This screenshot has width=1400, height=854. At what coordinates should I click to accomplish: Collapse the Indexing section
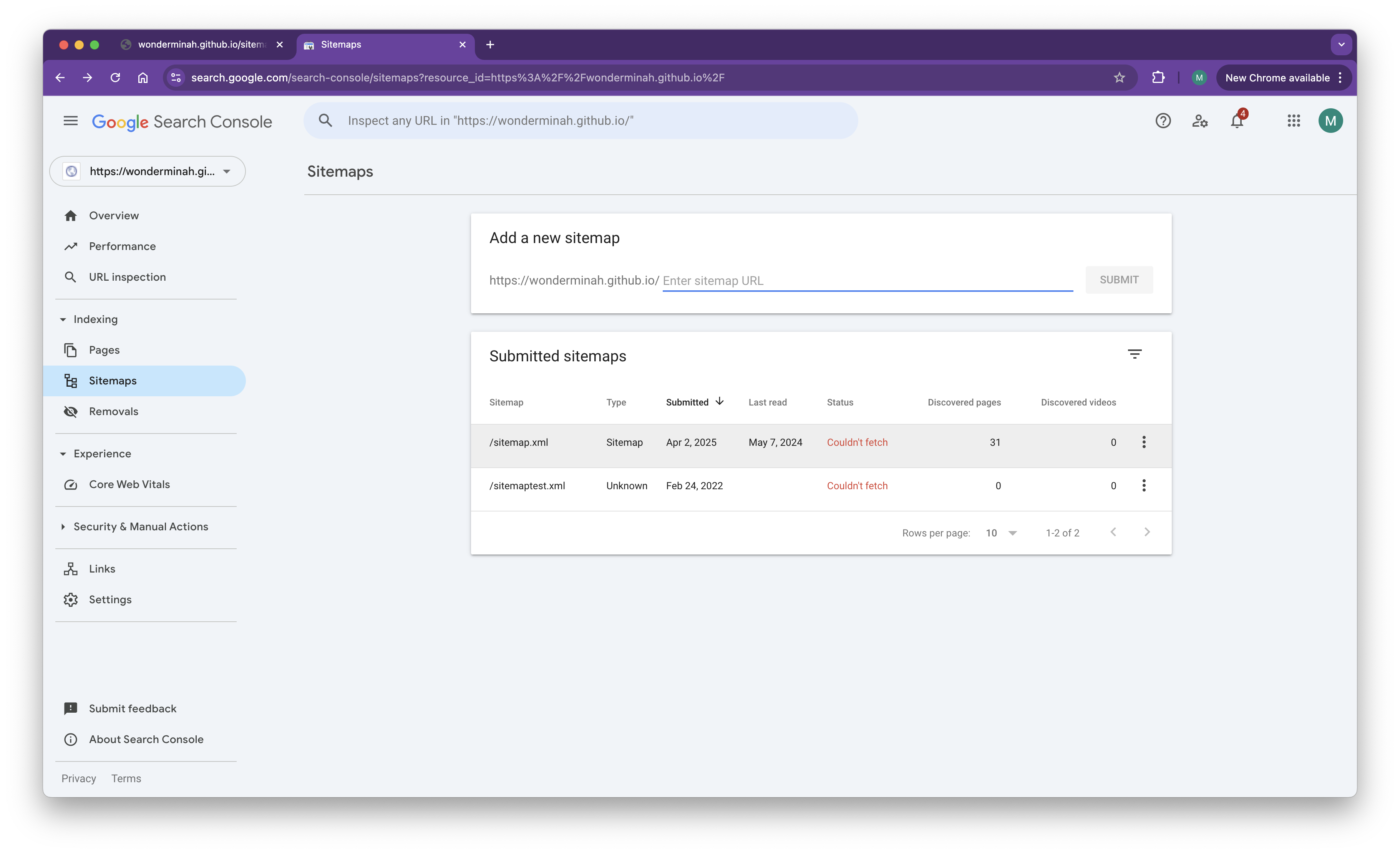(x=63, y=320)
